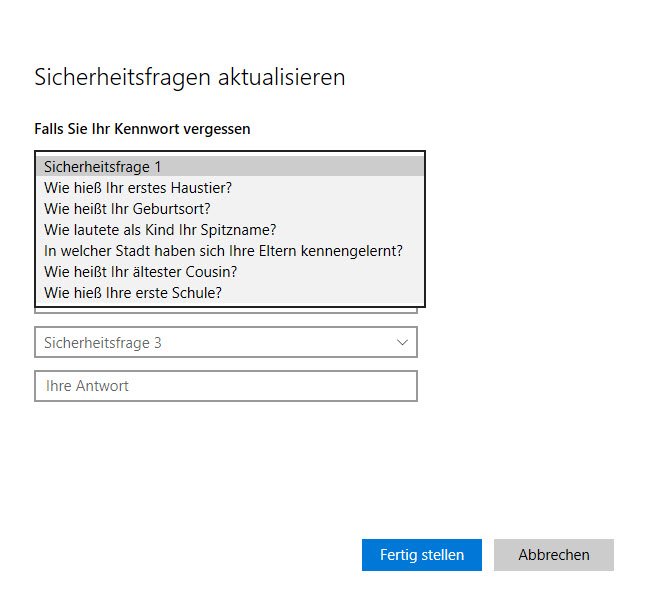Expand the Sicherheitsfrage 3 chevron arrow
Image resolution: width=645 pixels, height=602 pixels.
point(402,342)
